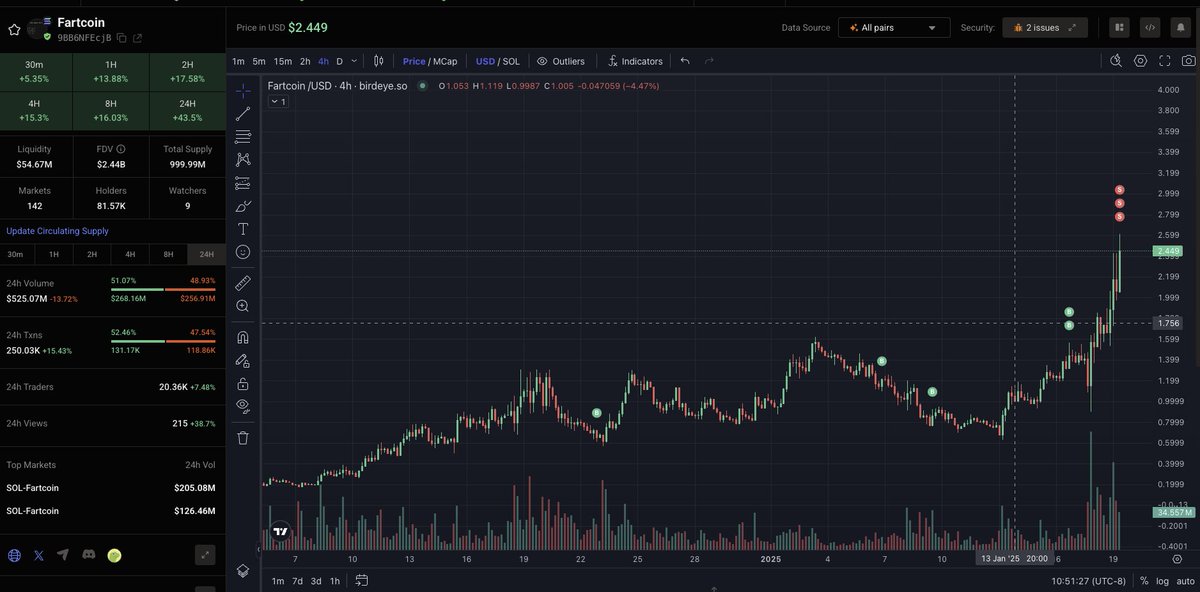The height and width of the screenshot is (592, 1200).
Task: Set chart range to 3d
Action: pos(316,580)
